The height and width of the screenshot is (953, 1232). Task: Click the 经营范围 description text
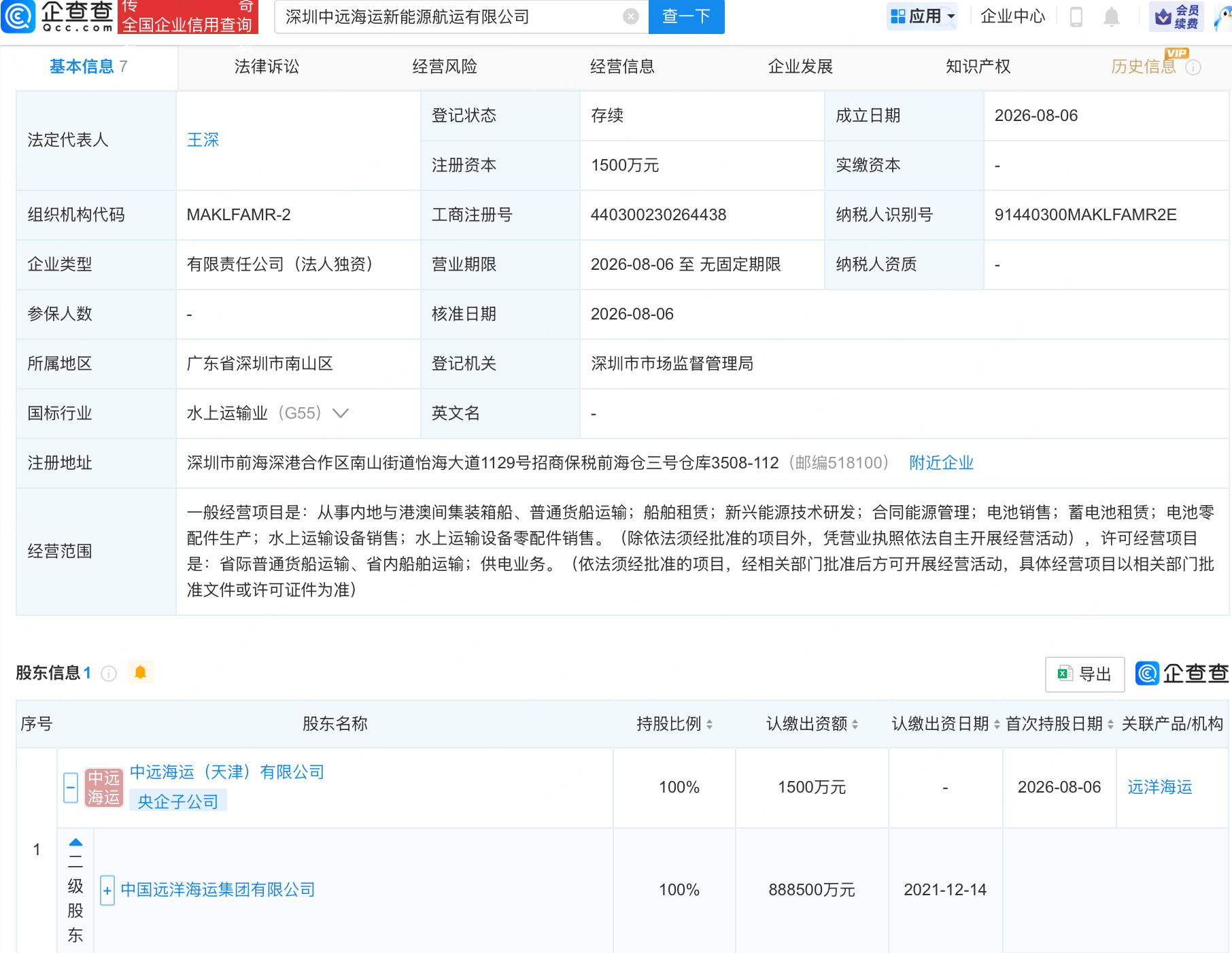coord(700,551)
